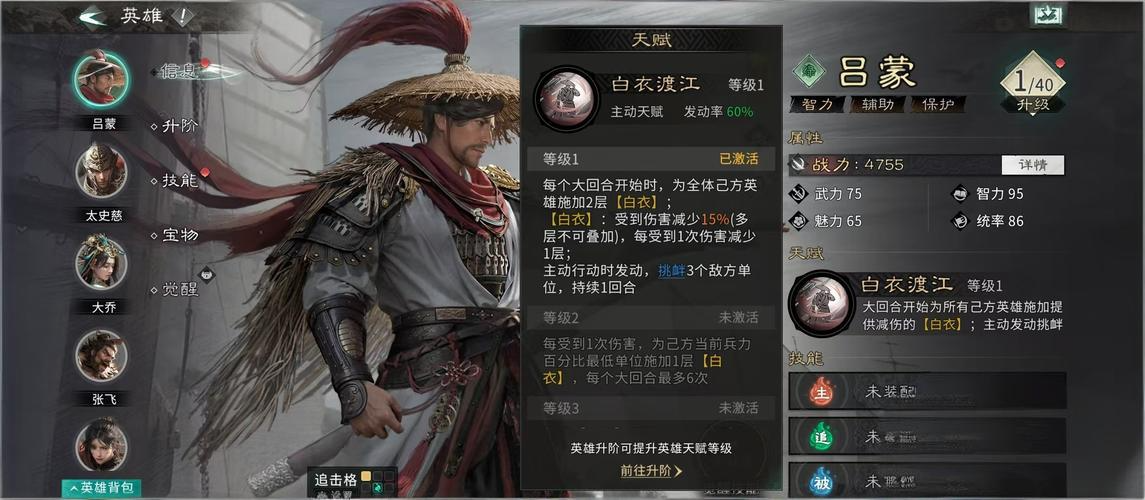Click the back arrow beside 英雄
Image resolution: width=1145 pixels, height=500 pixels.
[x=93, y=17]
